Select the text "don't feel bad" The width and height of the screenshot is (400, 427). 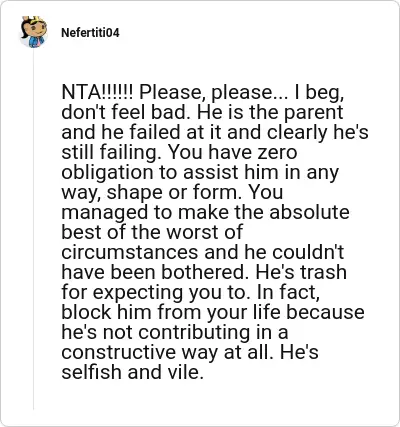point(126,112)
